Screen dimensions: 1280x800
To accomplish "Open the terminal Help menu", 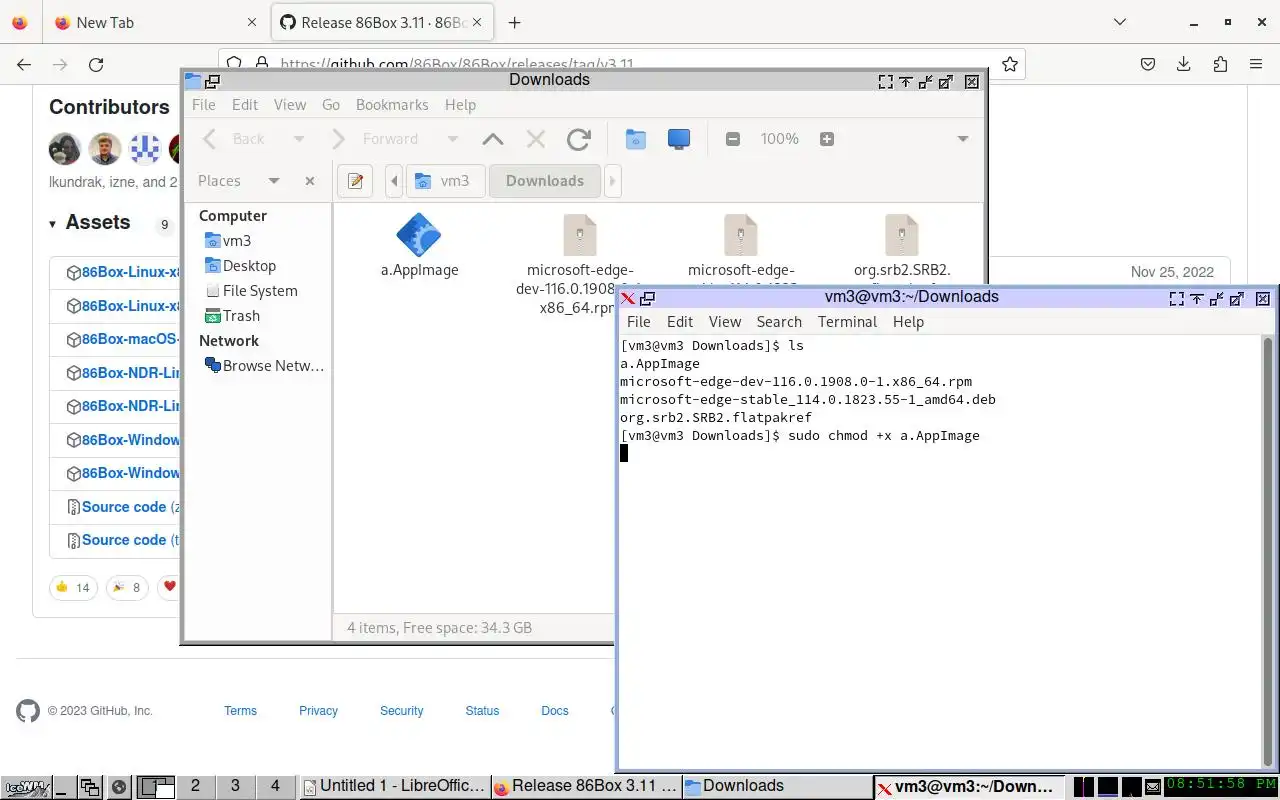I will pyautogui.click(x=908, y=322).
